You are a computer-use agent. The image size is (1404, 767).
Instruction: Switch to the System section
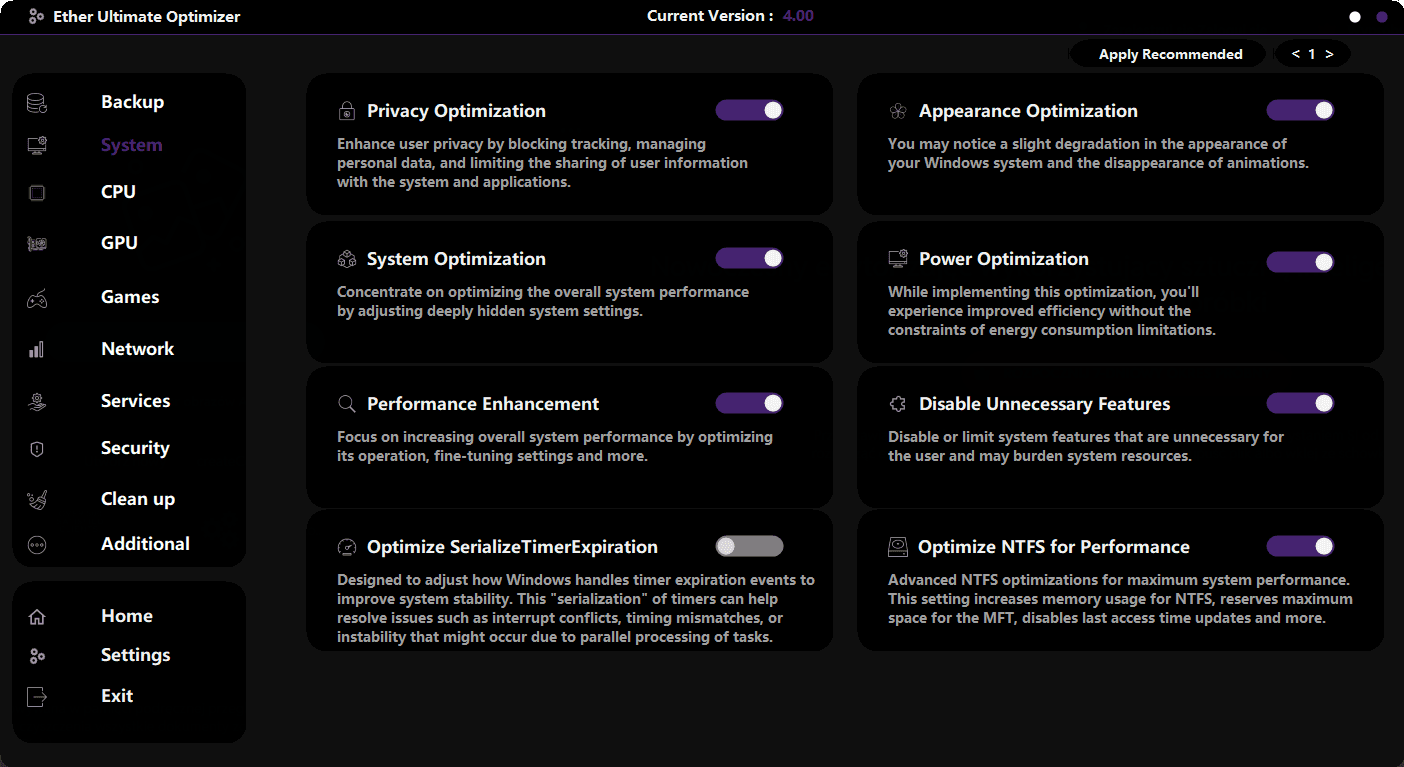pos(131,145)
